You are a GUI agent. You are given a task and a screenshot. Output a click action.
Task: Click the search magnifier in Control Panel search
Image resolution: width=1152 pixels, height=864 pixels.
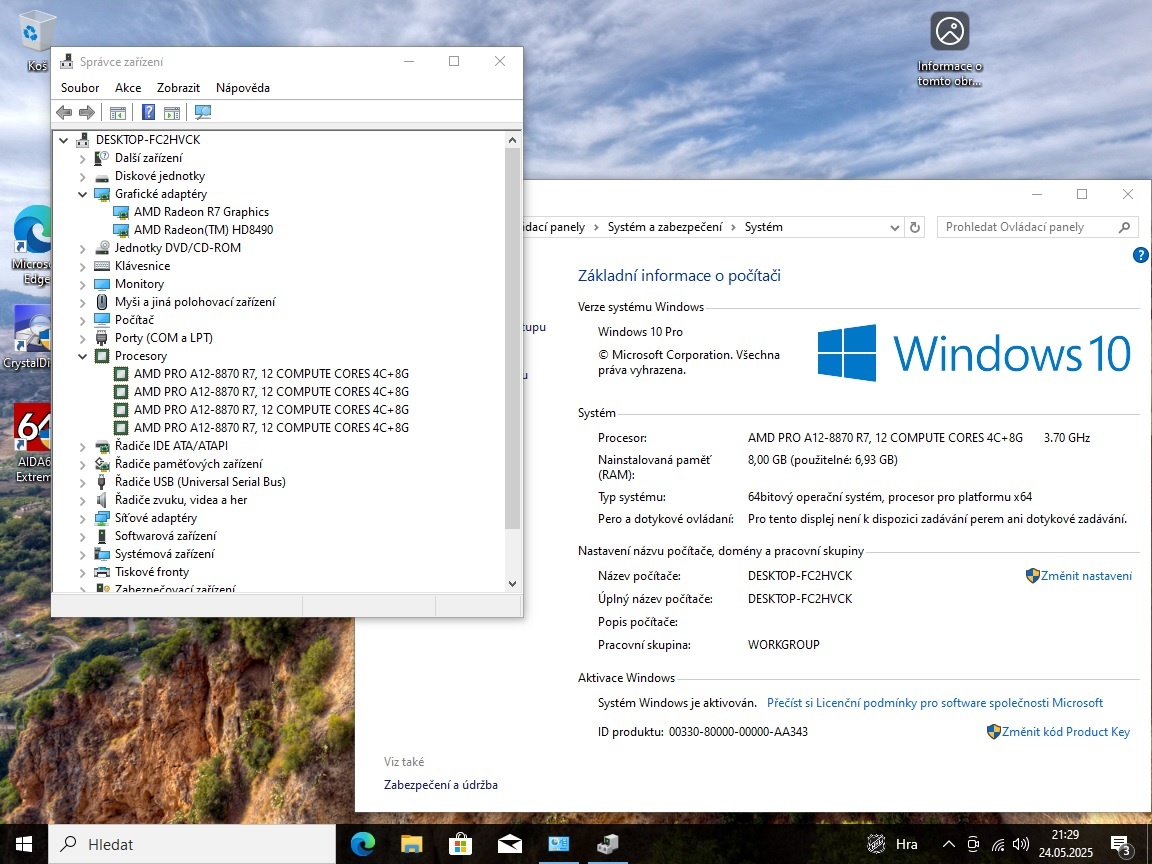click(x=1124, y=227)
